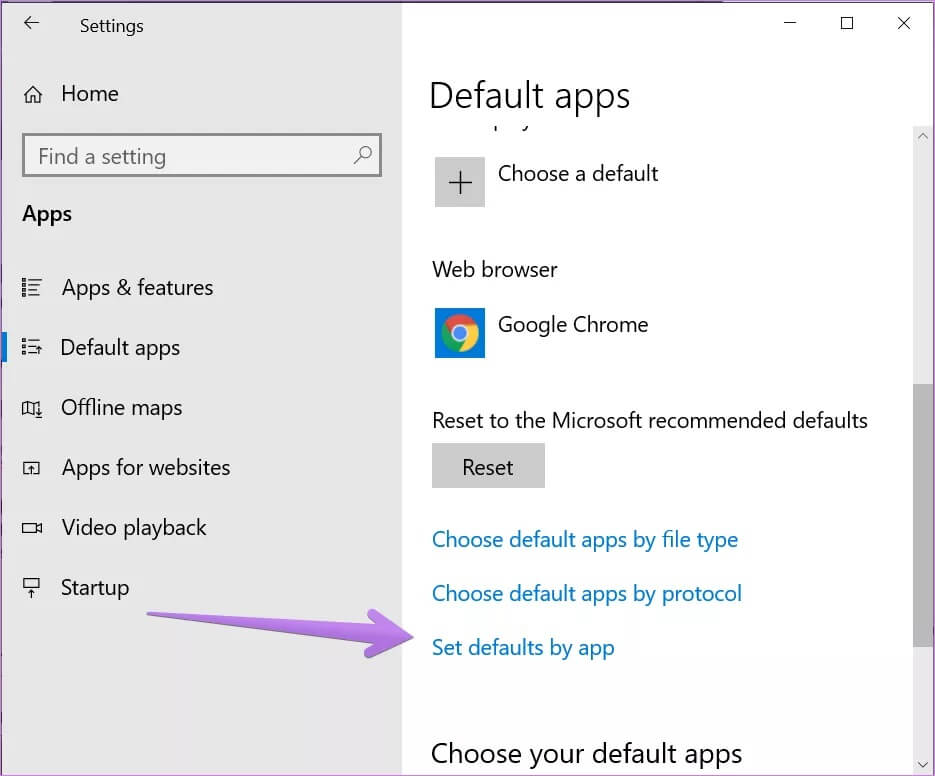Image resolution: width=935 pixels, height=776 pixels.
Task: Click the Apps sidebar heading
Action: tap(47, 214)
